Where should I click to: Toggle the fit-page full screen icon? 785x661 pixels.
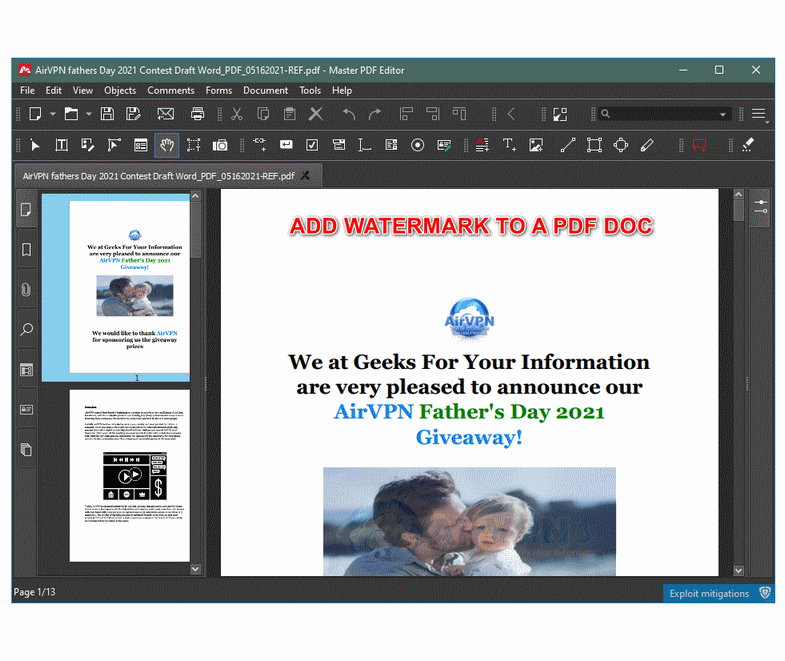560,114
